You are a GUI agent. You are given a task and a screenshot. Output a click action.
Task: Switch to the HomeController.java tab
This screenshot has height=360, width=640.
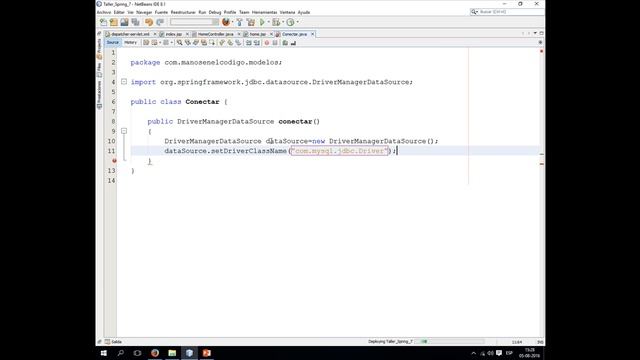(215, 34)
